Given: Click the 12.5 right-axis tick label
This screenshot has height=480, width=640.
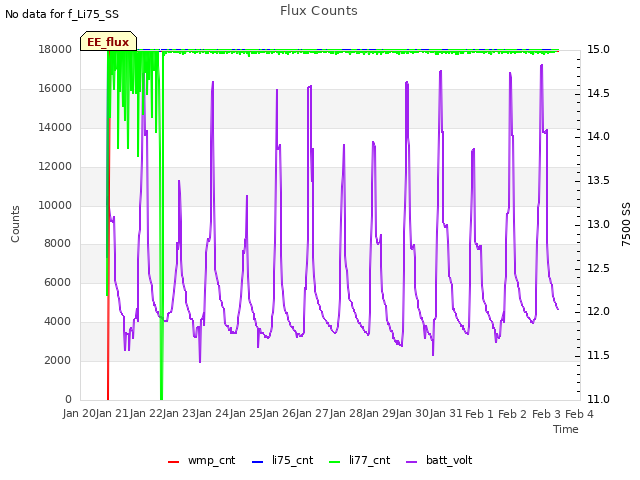Looking at the screenshot, I should (x=598, y=269).
